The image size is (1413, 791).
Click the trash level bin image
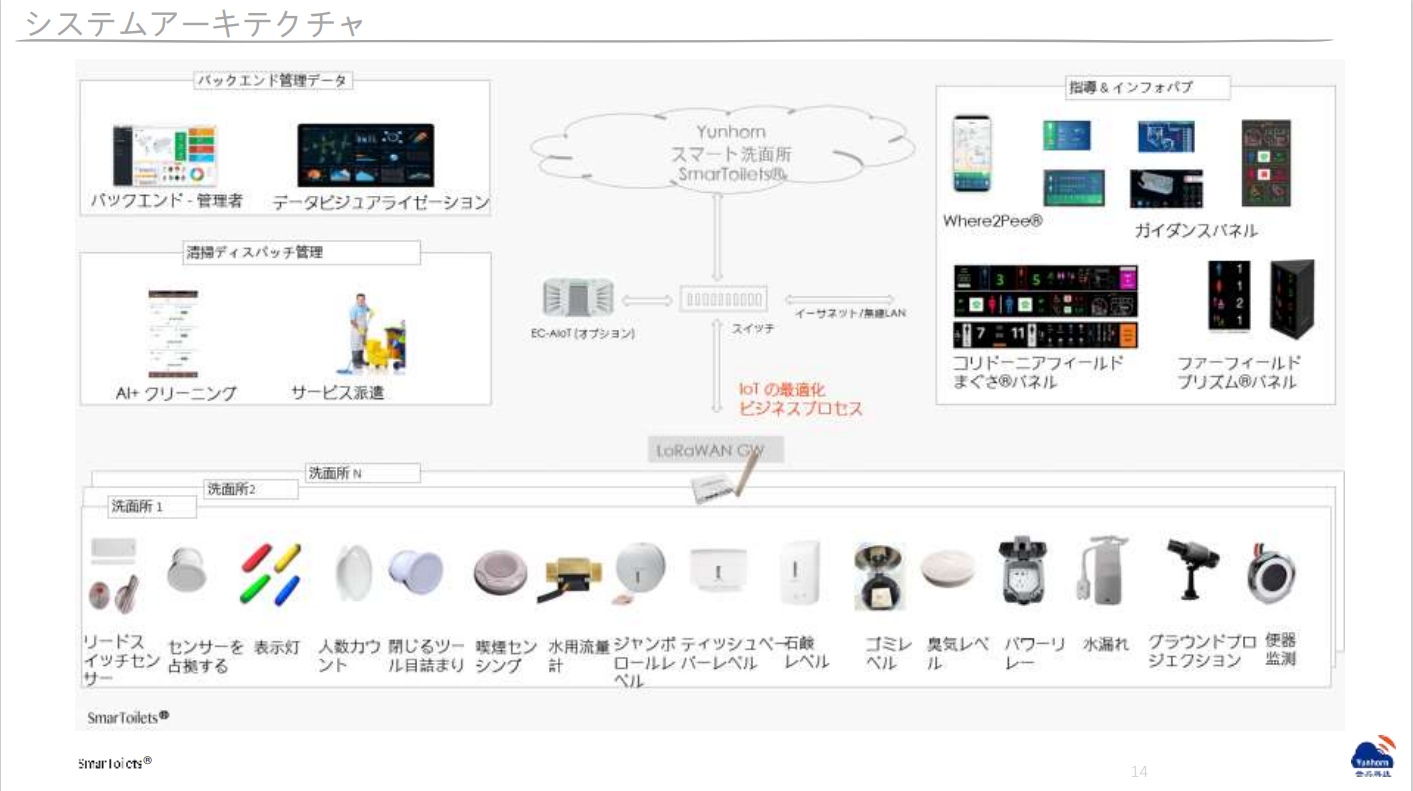(880, 577)
